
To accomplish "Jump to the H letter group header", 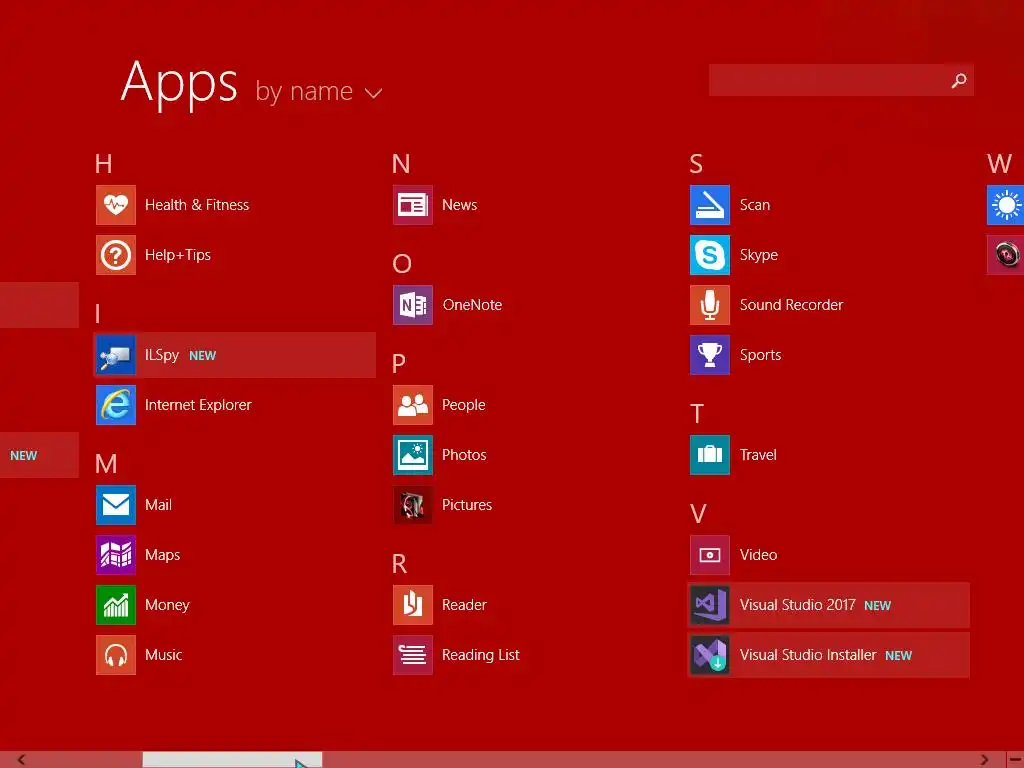I will coord(104,163).
